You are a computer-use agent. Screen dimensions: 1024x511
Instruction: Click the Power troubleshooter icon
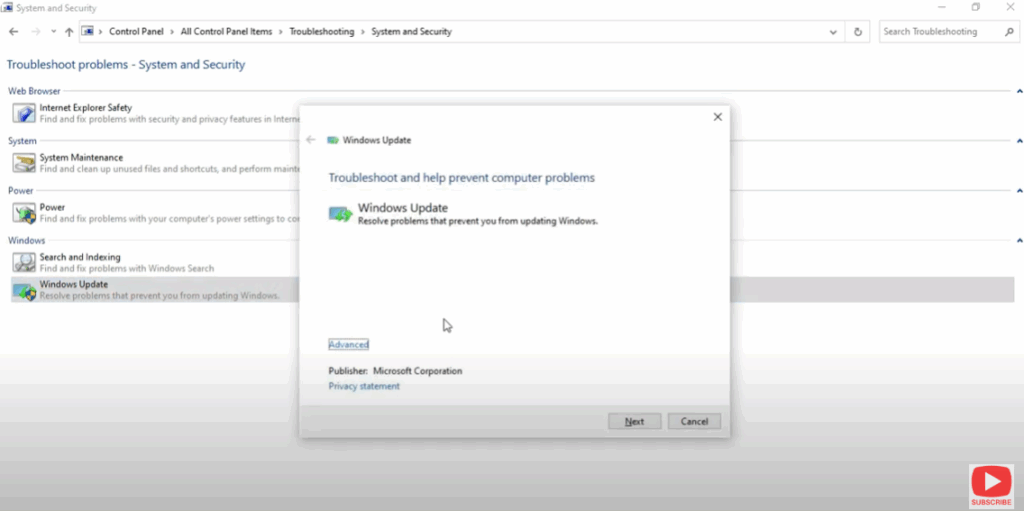(24, 212)
